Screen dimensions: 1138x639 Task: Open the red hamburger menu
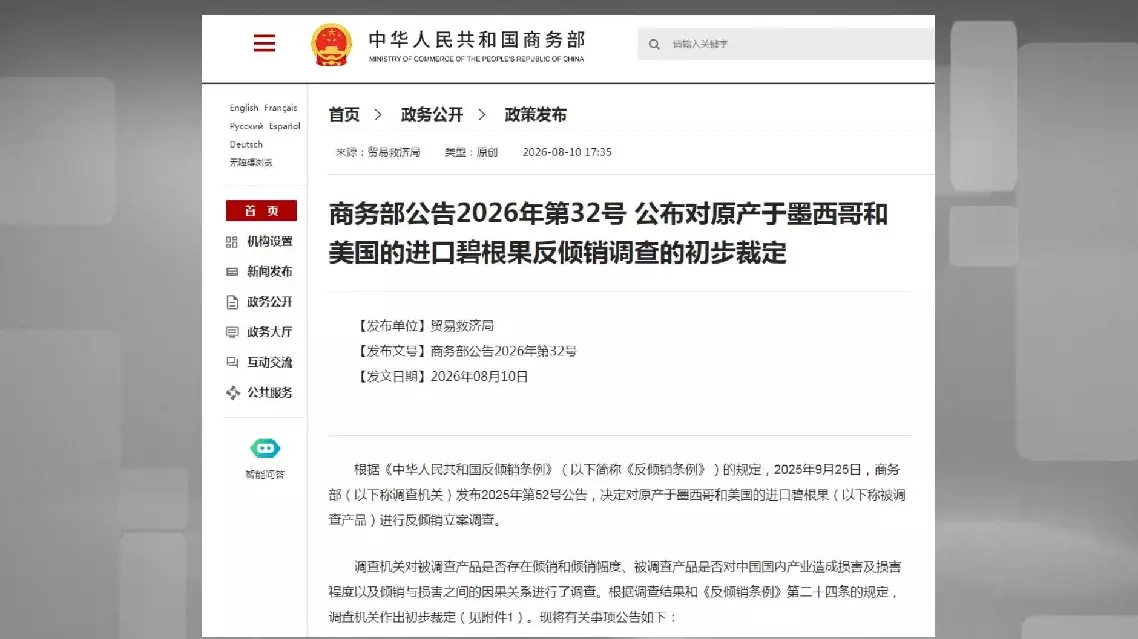point(264,44)
